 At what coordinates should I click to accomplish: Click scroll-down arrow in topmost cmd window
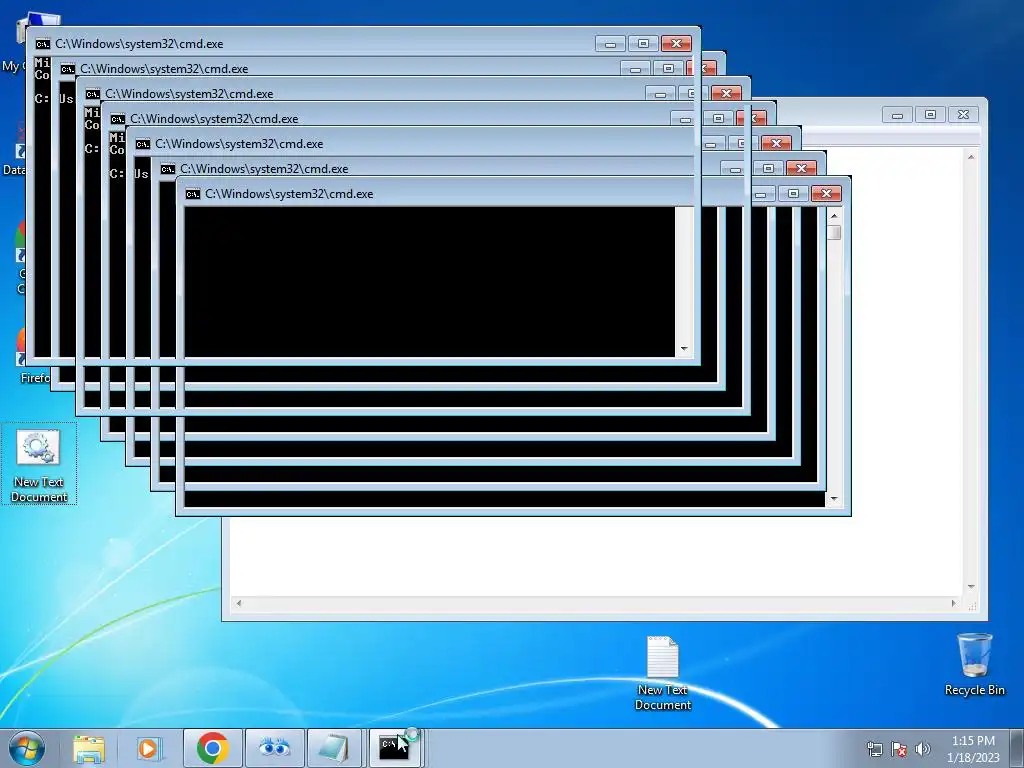point(684,349)
